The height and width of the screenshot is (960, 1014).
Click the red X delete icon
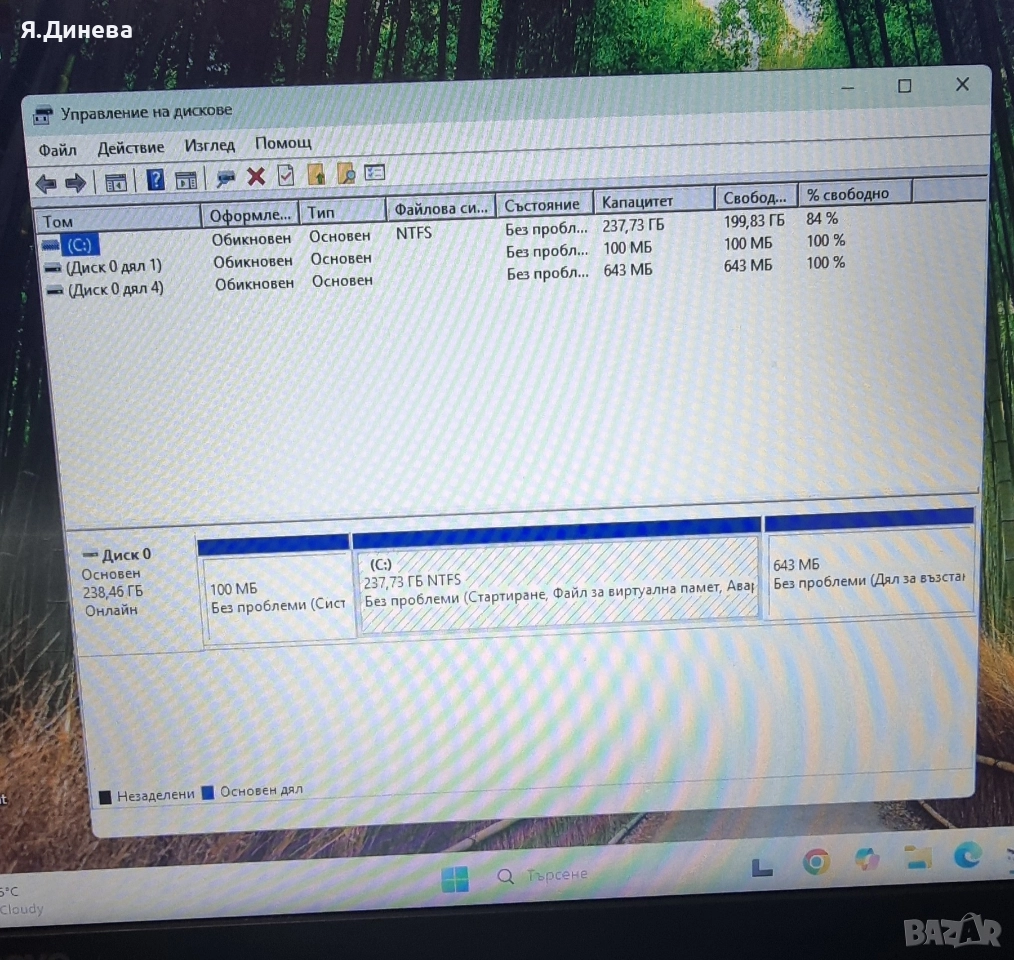256,177
